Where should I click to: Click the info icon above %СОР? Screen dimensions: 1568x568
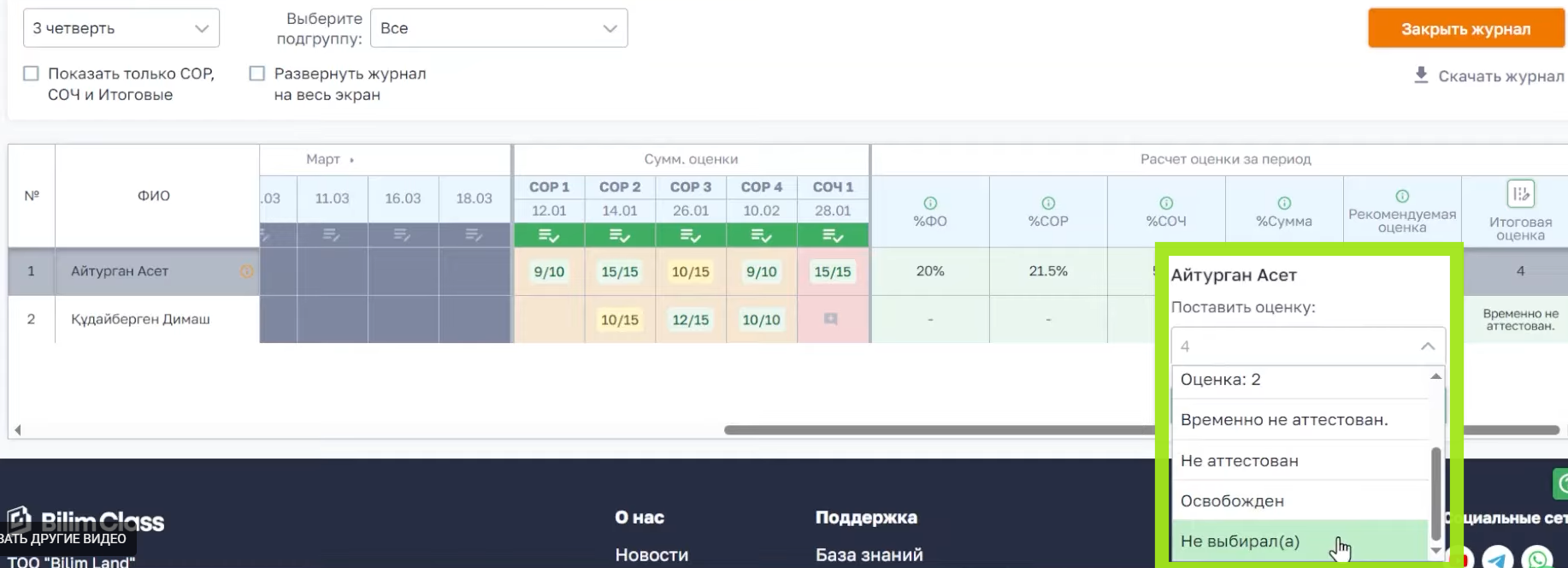click(x=1048, y=204)
